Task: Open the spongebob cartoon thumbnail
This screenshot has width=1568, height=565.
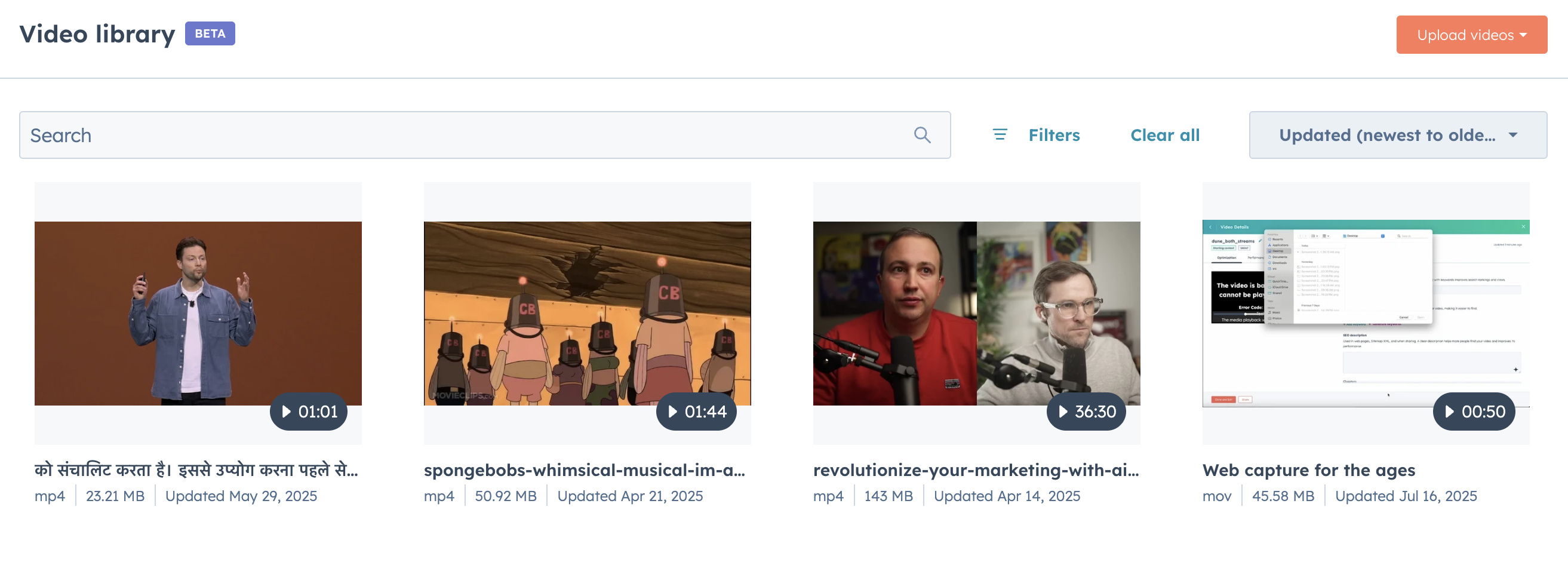Action: pos(587,313)
